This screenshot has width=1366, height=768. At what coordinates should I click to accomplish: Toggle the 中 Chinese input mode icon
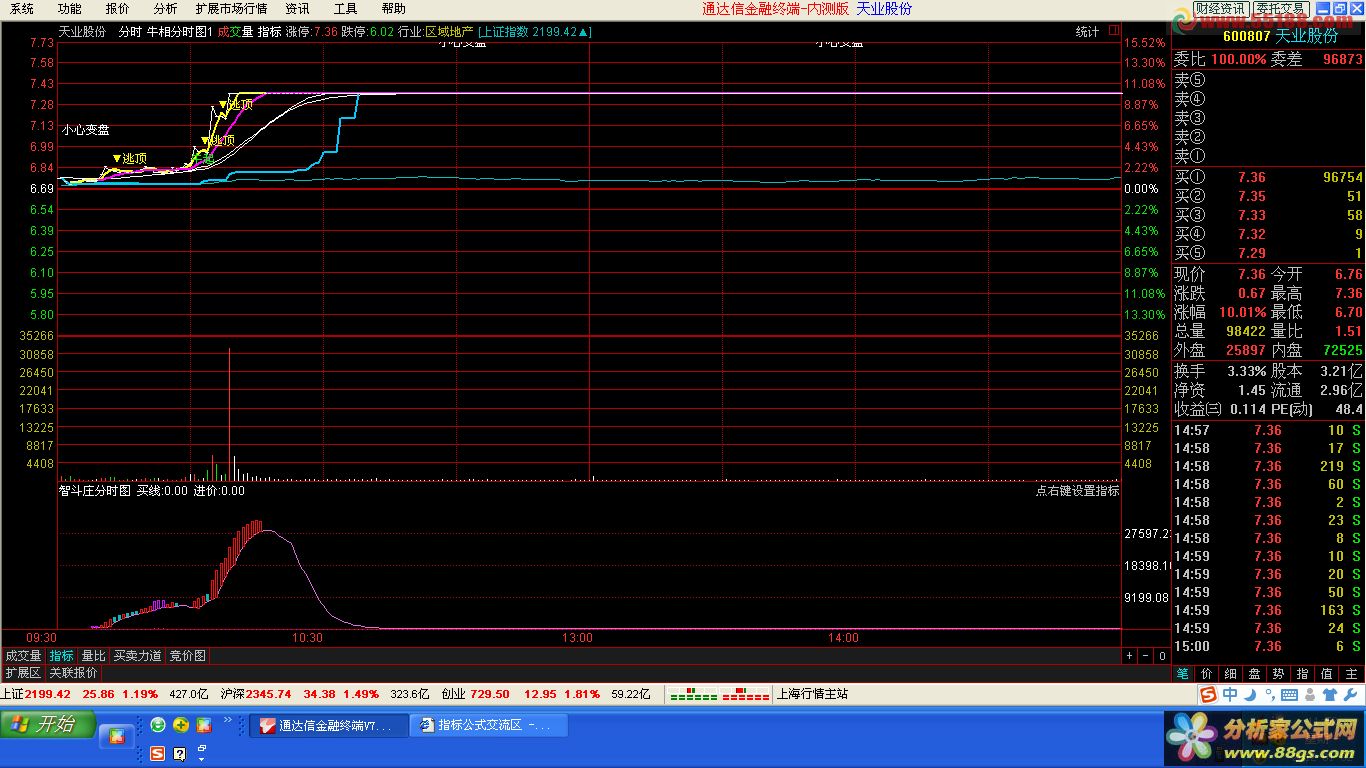1230,695
